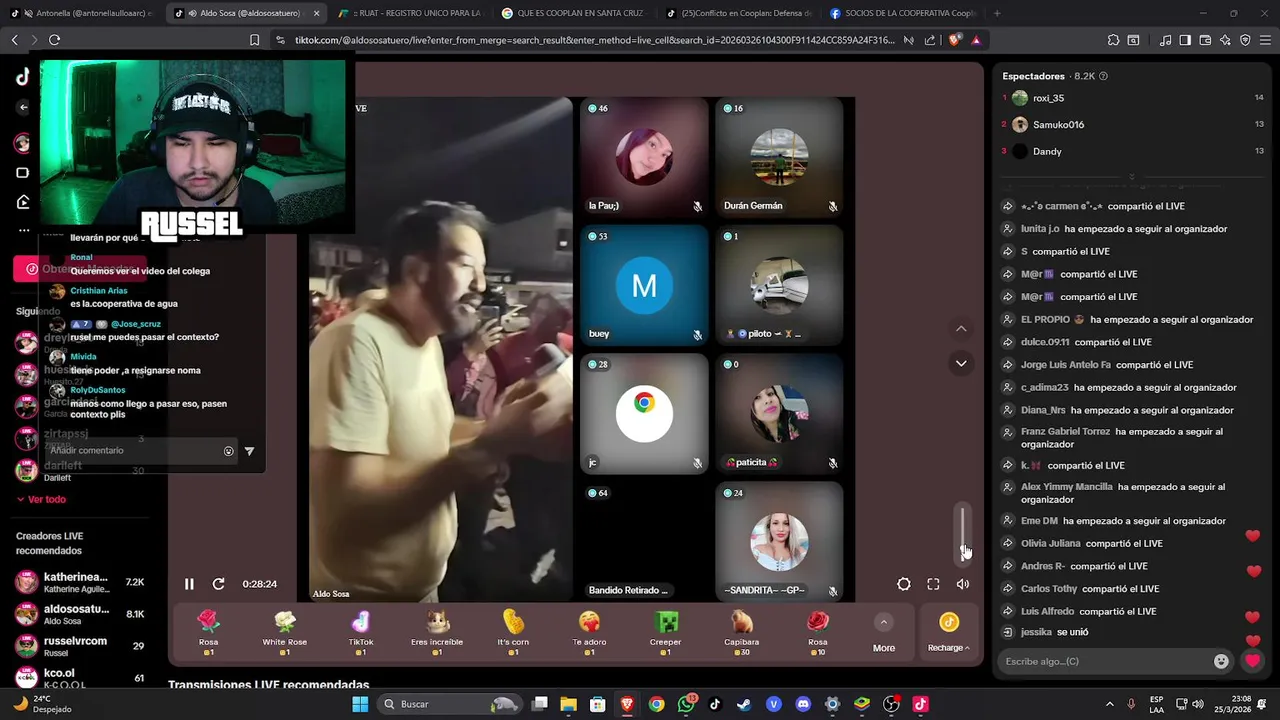Click muted mic icon on la Pau;) tile
Screen dimensions: 1280x720
pos(697,206)
